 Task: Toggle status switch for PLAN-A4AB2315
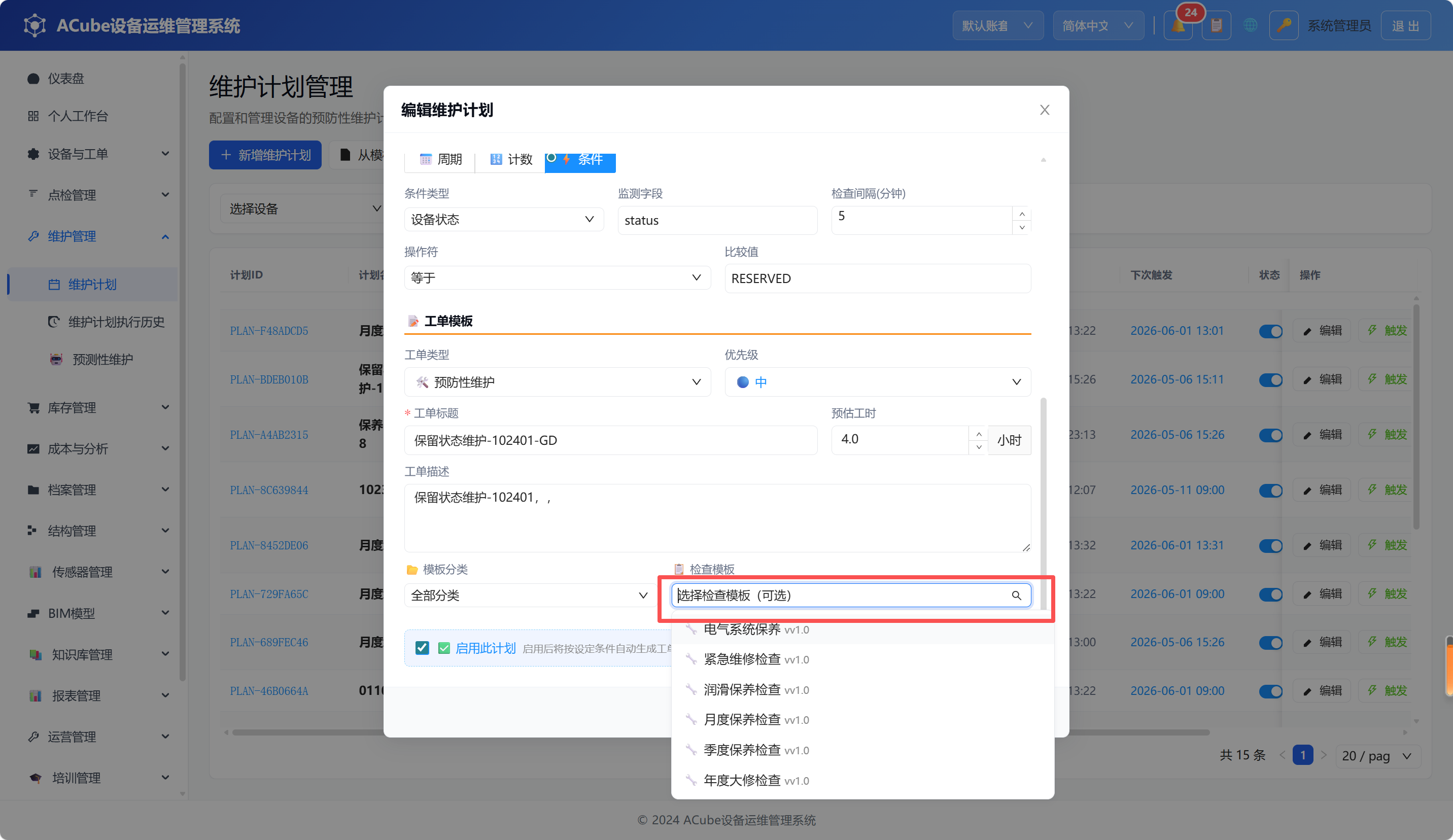pyautogui.click(x=1270, y=435)
